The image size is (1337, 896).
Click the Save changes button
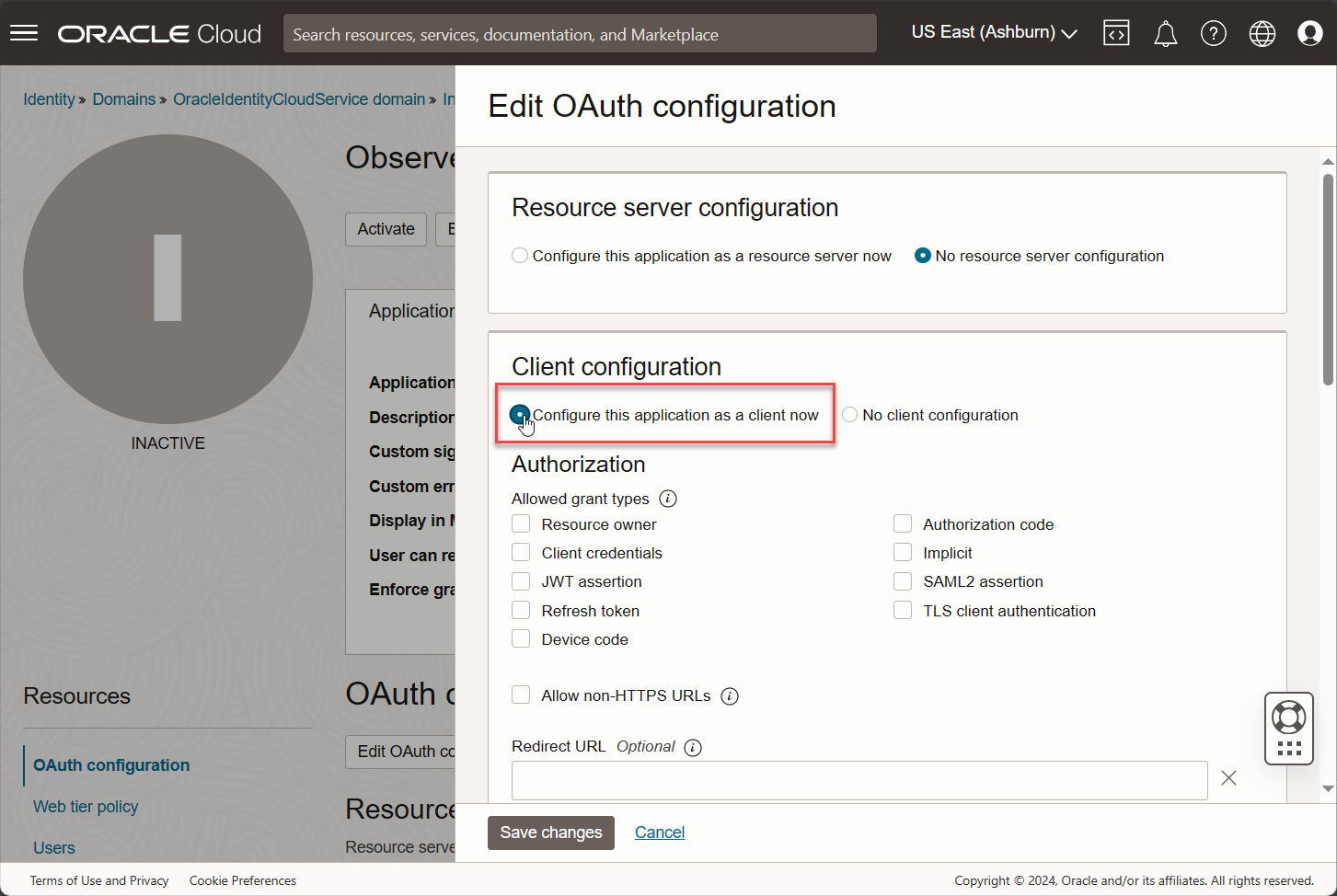(x=551, y=833)
